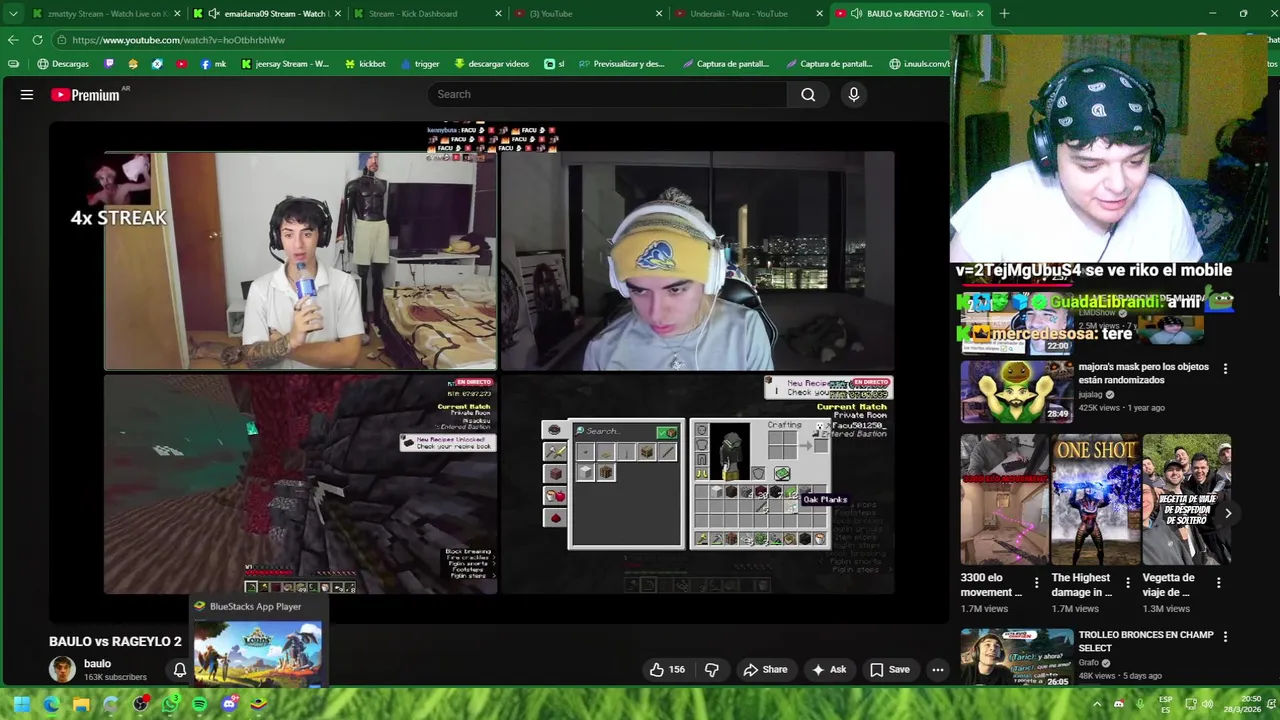Open options for 3300 elo movement short
Viewport: 1280px width, 720px height.
(1036, 582)
